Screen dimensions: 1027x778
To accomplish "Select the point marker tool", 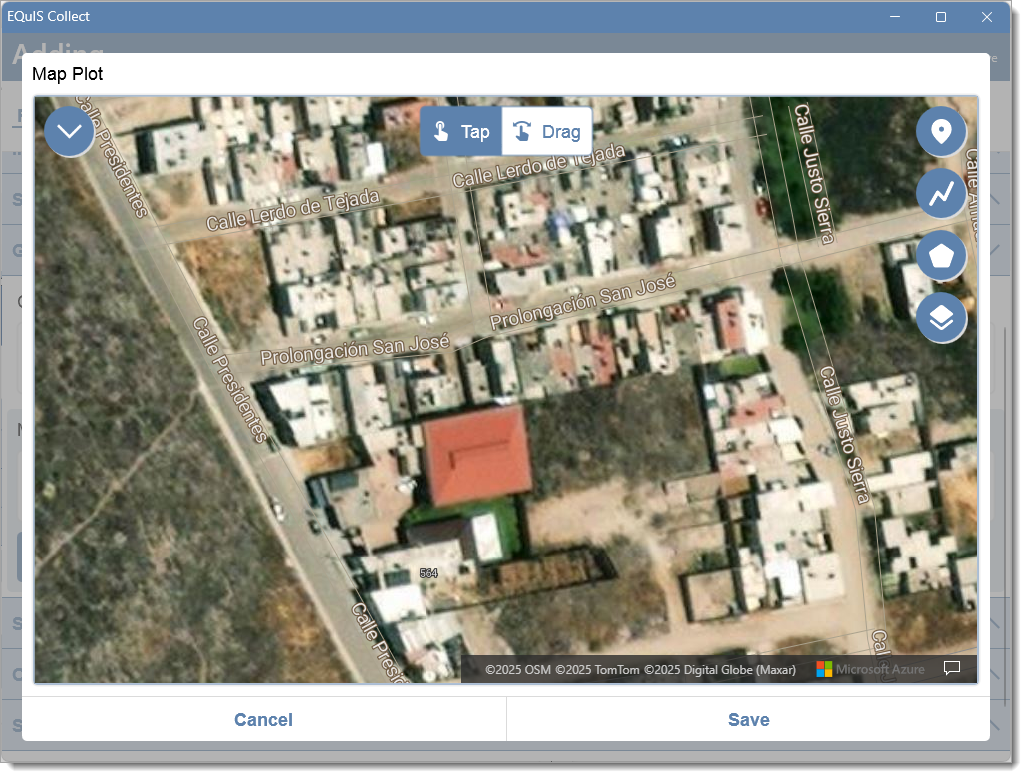I will tap(941, 132).
